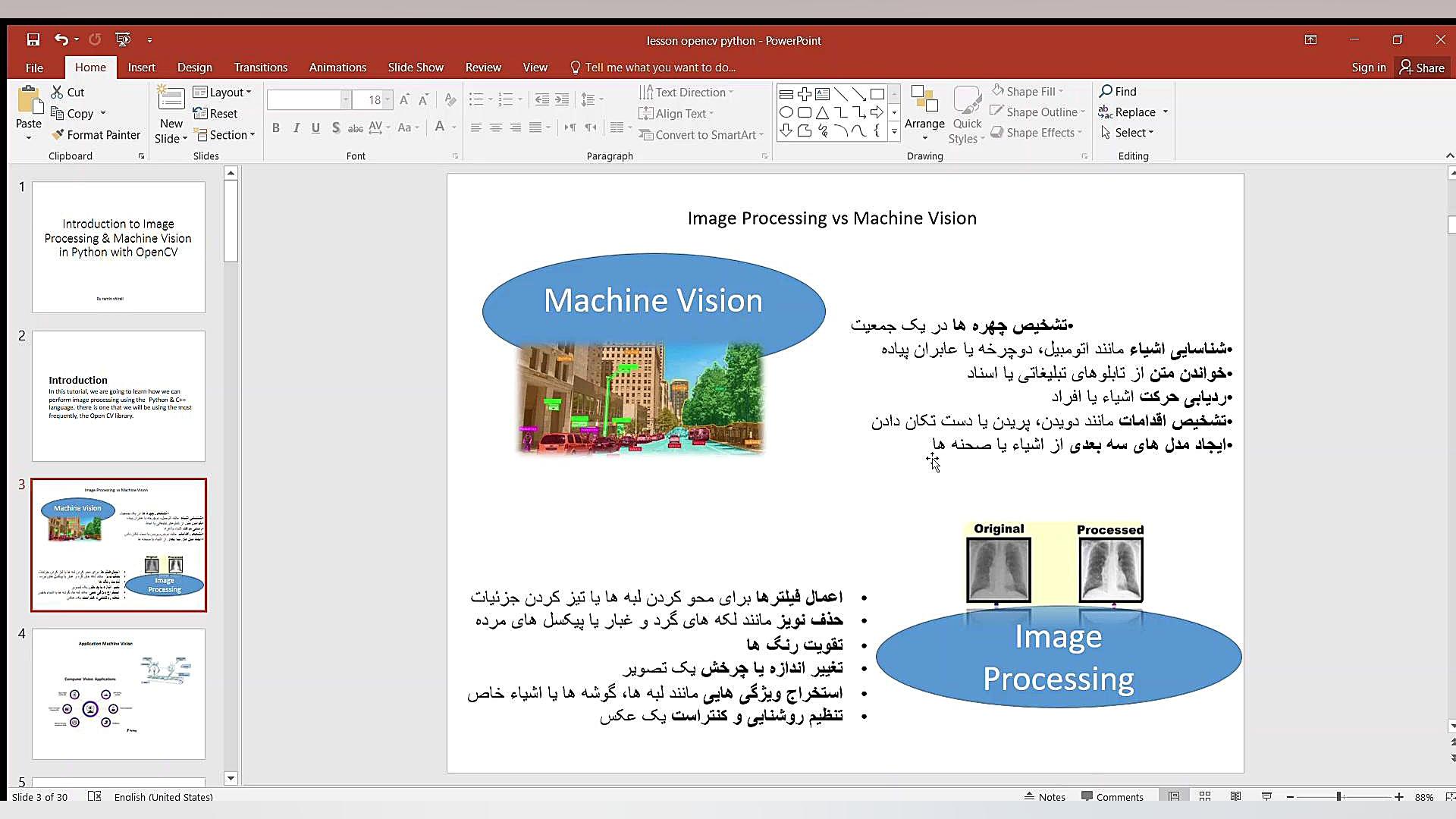Open the font color dropdown

click(454, 127)
